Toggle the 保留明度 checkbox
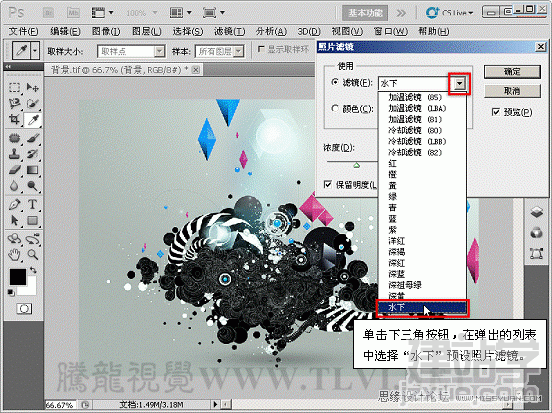Screen dimensions: 552x413 coord(328,184)
